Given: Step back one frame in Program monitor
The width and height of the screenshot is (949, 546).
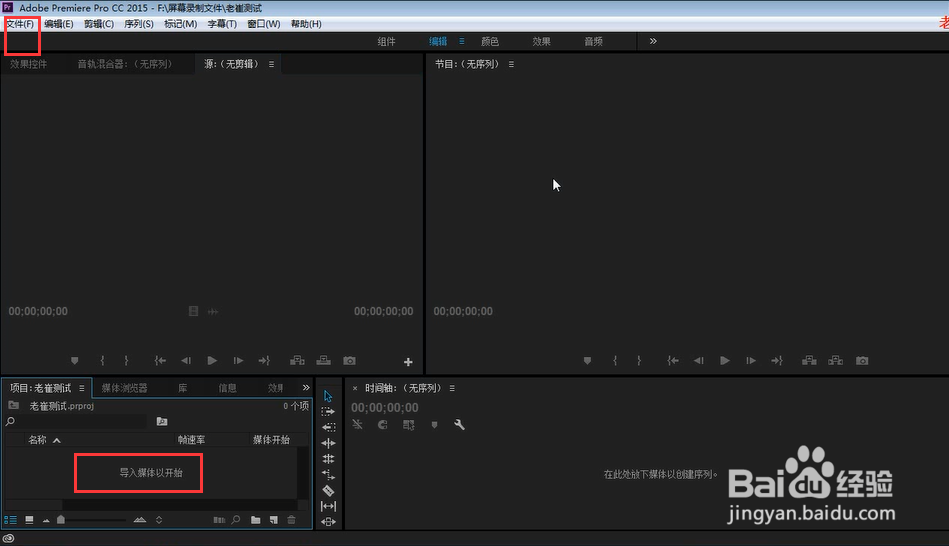Looking at the screenshot, I should 698,361.
